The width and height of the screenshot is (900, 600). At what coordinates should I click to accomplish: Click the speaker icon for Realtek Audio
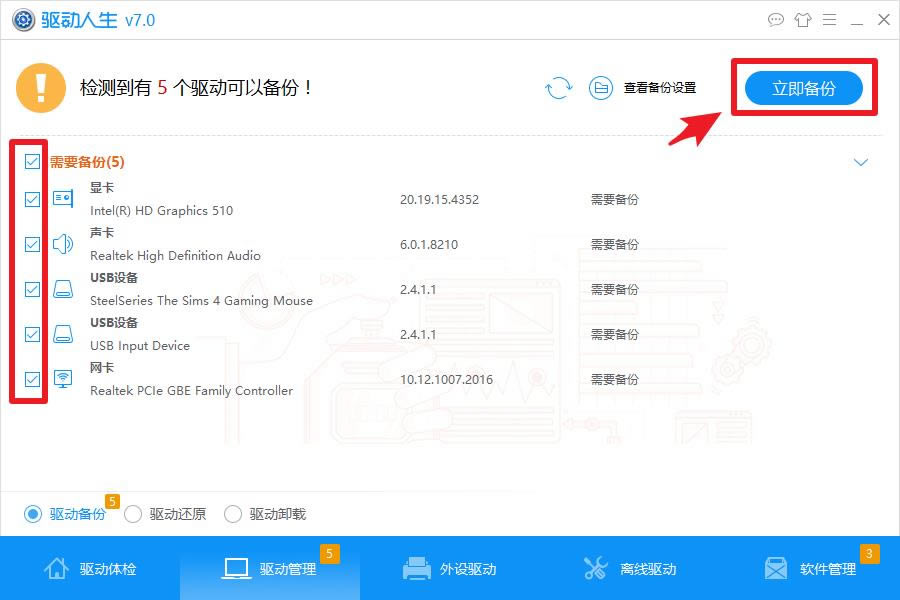point(63,244)
